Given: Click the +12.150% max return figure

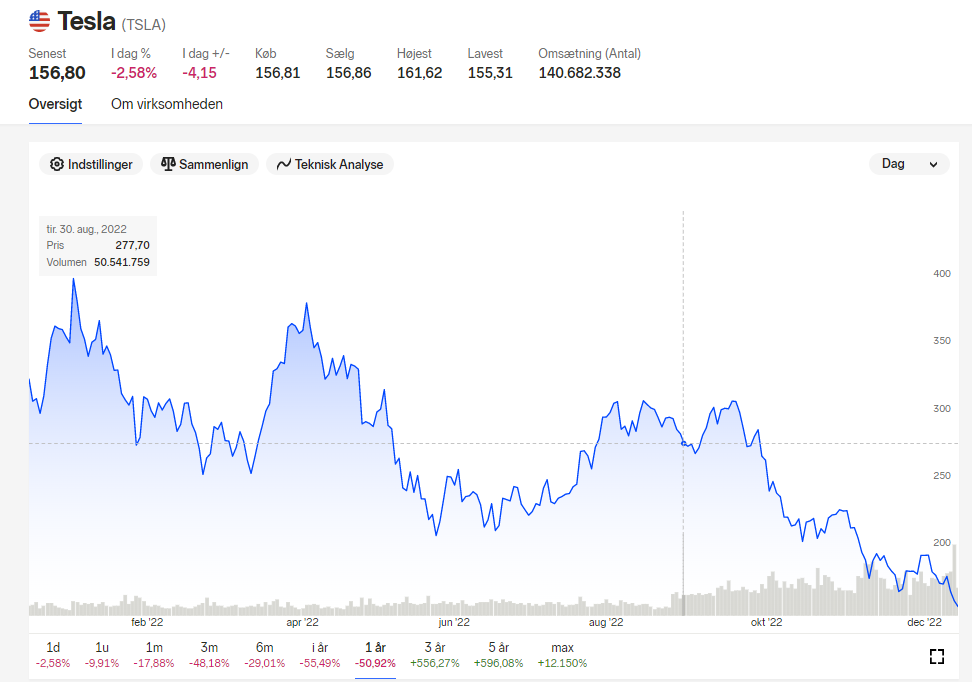Looking at the screenshot, I should point(562,663).
